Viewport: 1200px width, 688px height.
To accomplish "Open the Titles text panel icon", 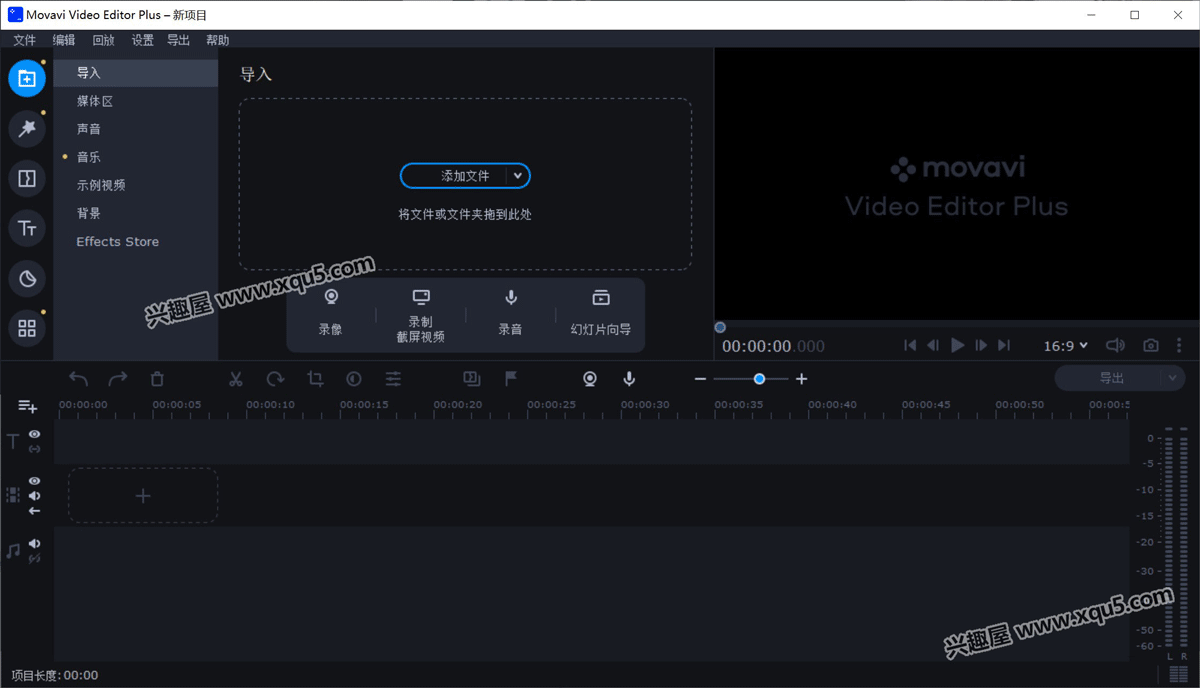I will (x=27, y=228).
